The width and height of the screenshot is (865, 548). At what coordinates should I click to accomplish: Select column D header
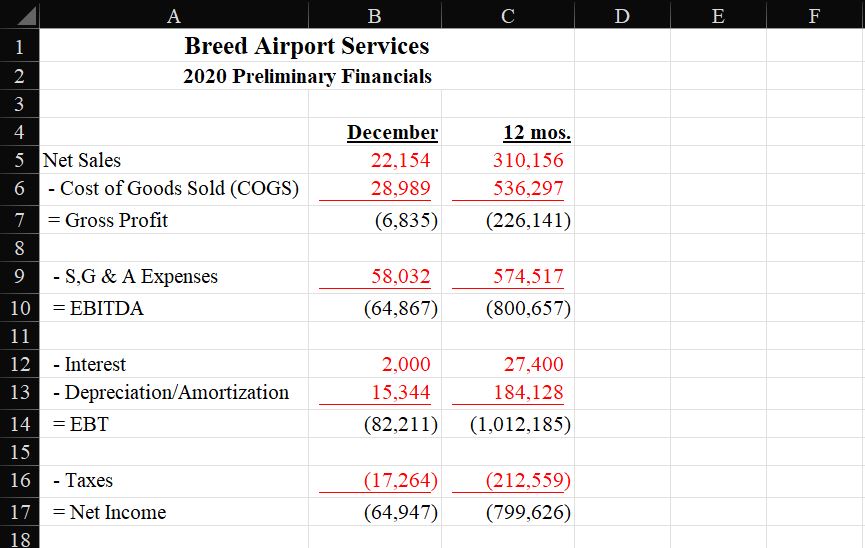[x=623, y=15]
